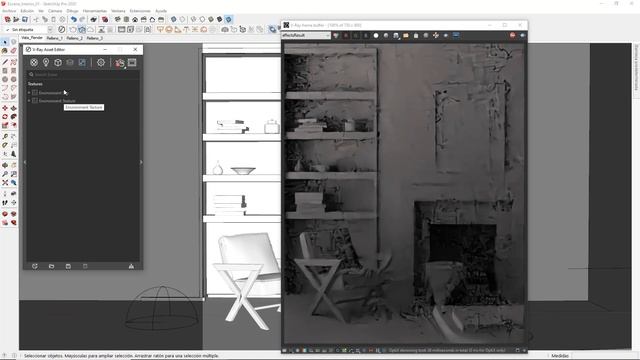Click the Redo arrow in SketchUp toolbar

coord(82,19)
